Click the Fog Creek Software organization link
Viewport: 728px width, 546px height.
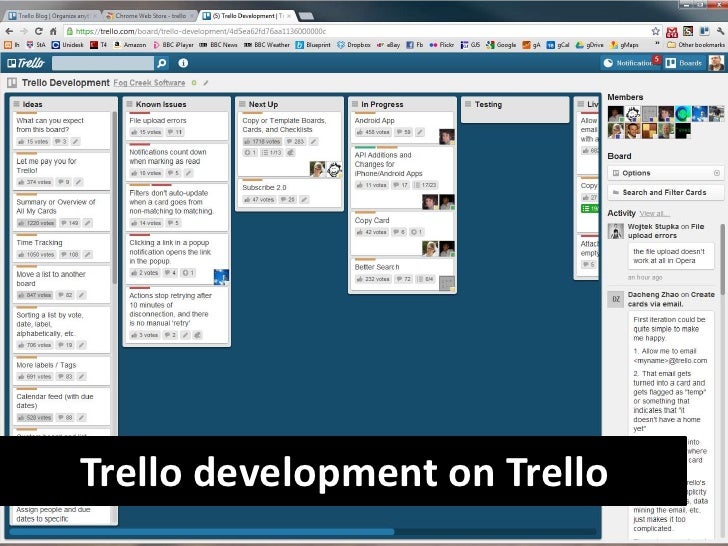pos(149,83)
